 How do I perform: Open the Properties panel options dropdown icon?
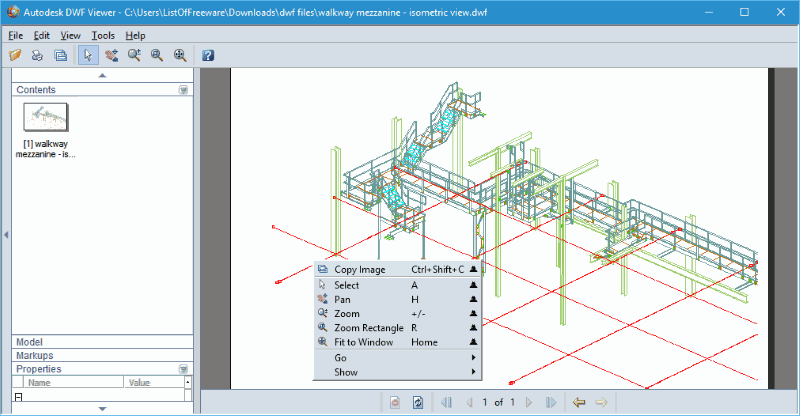point(183,369)
